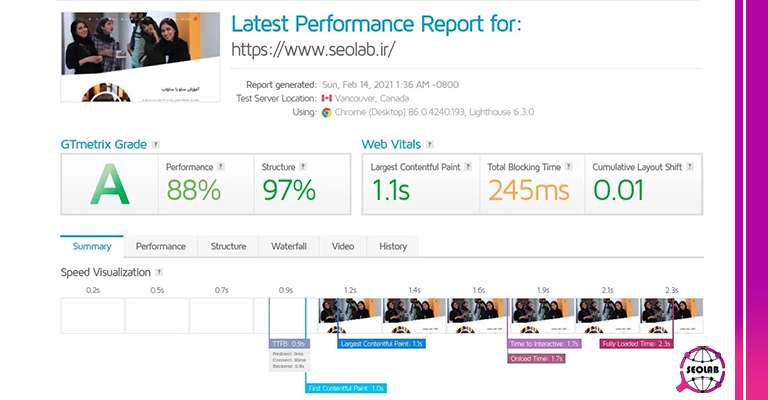Click the Structure score help icon
Image resolution: width=768 pixels, height=400 pixels.
(x=303, y=166)
